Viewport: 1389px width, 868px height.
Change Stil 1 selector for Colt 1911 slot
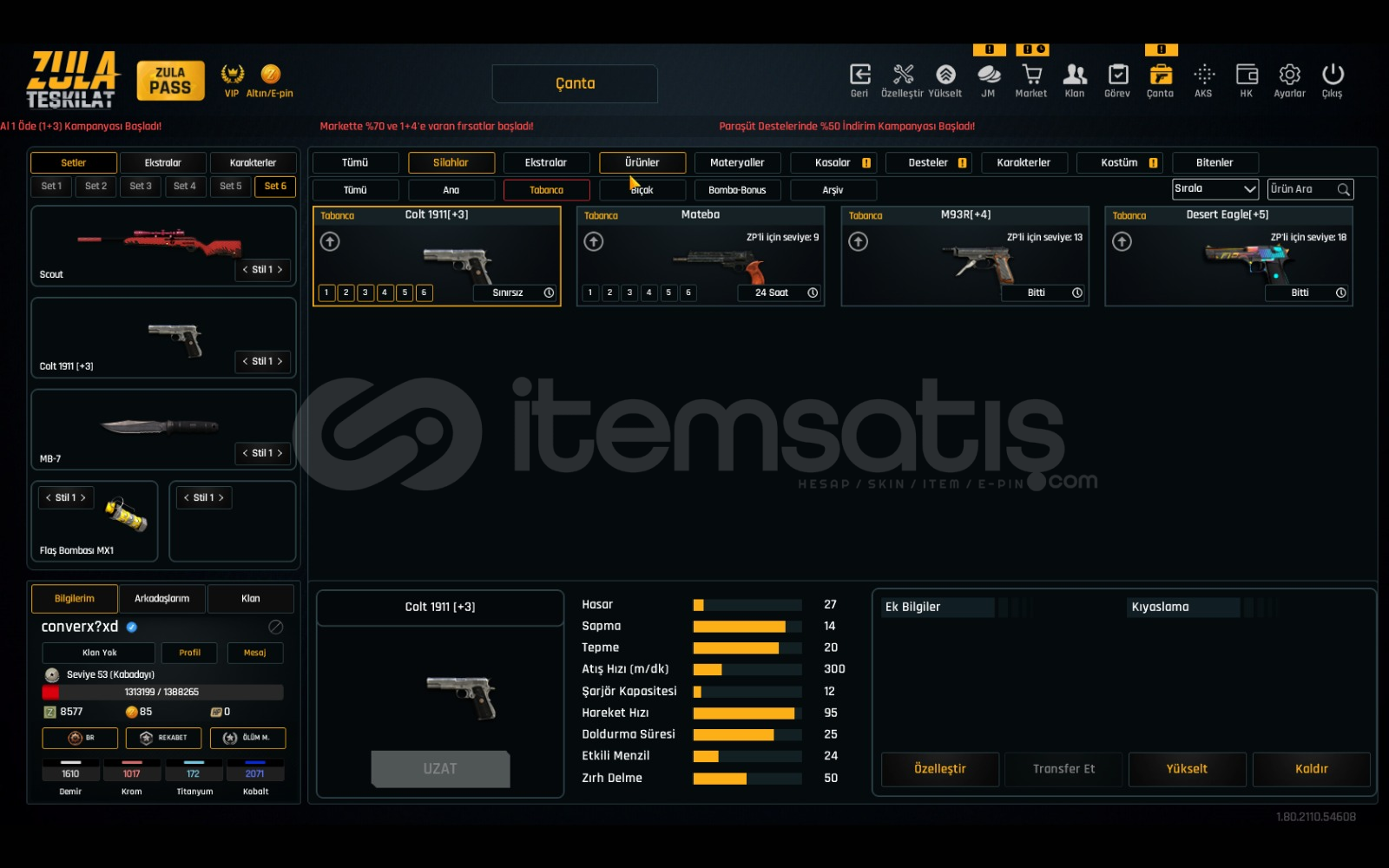pyautogui.click(x=262, y=361)
